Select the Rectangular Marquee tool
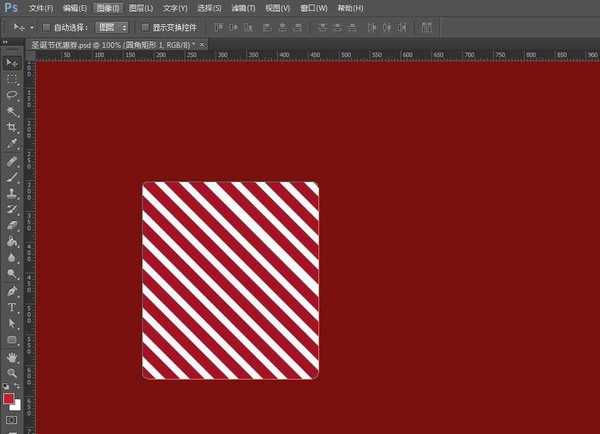 click(x=12, y=79)
